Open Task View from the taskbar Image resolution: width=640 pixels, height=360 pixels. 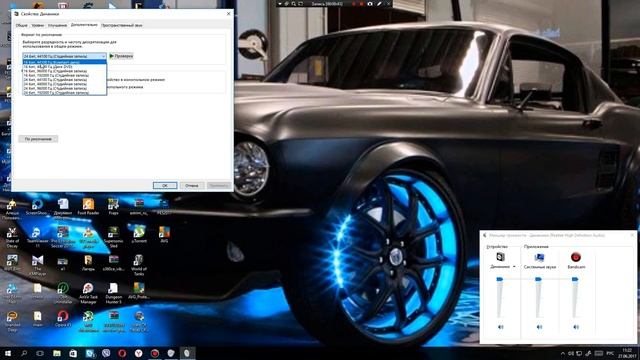tap(40, 353)
